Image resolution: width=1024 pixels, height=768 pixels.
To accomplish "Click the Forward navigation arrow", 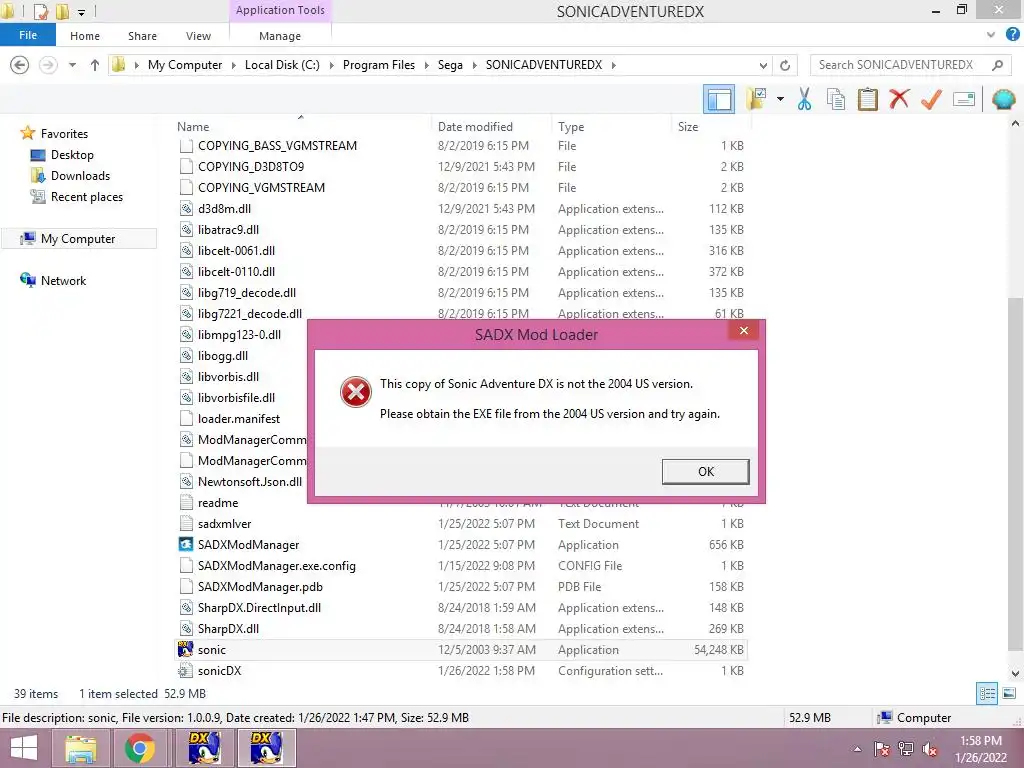I will coord(48,65).
